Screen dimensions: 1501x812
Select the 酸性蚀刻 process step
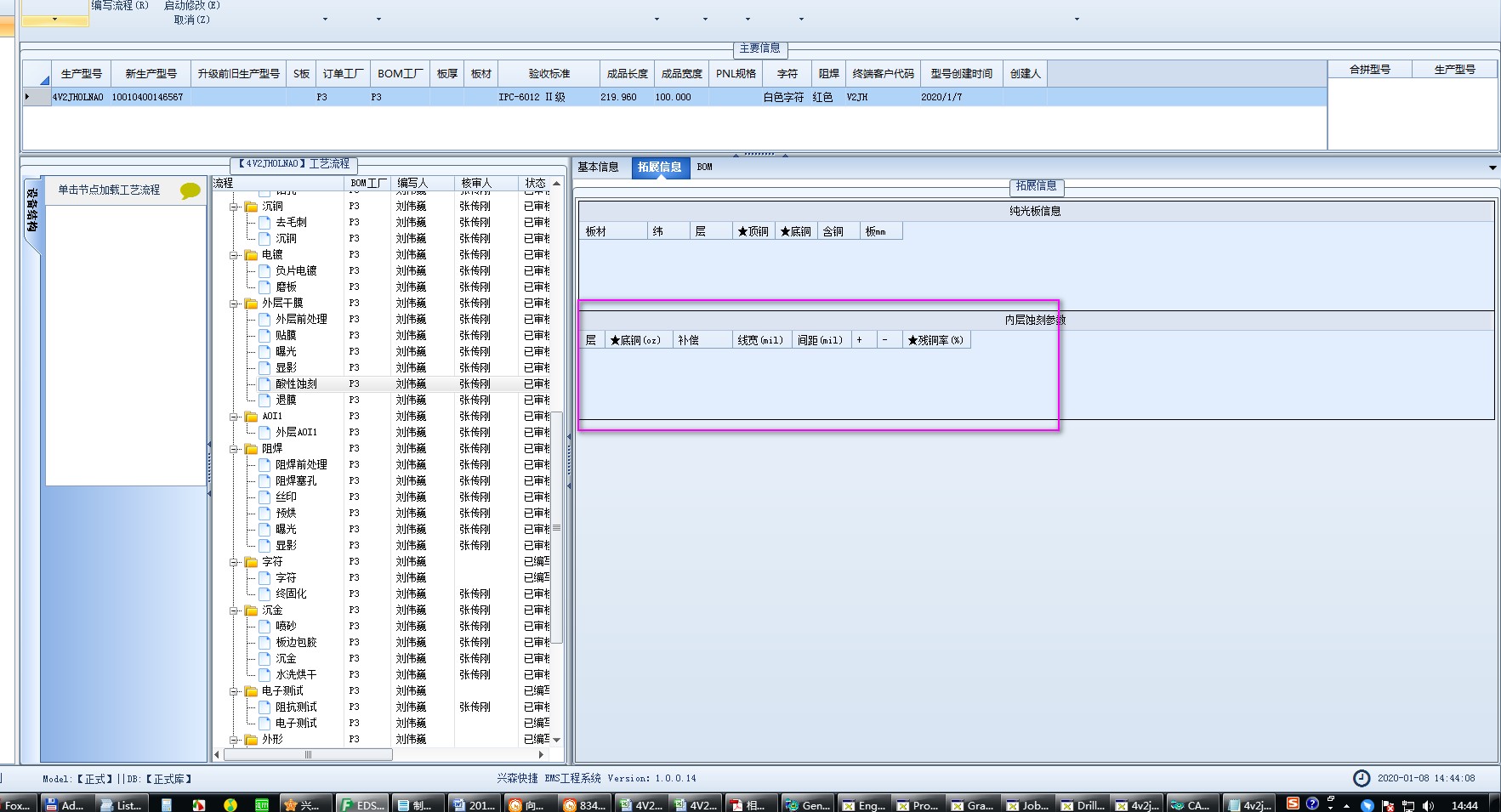pyautogui.click(x=296, y=383)
